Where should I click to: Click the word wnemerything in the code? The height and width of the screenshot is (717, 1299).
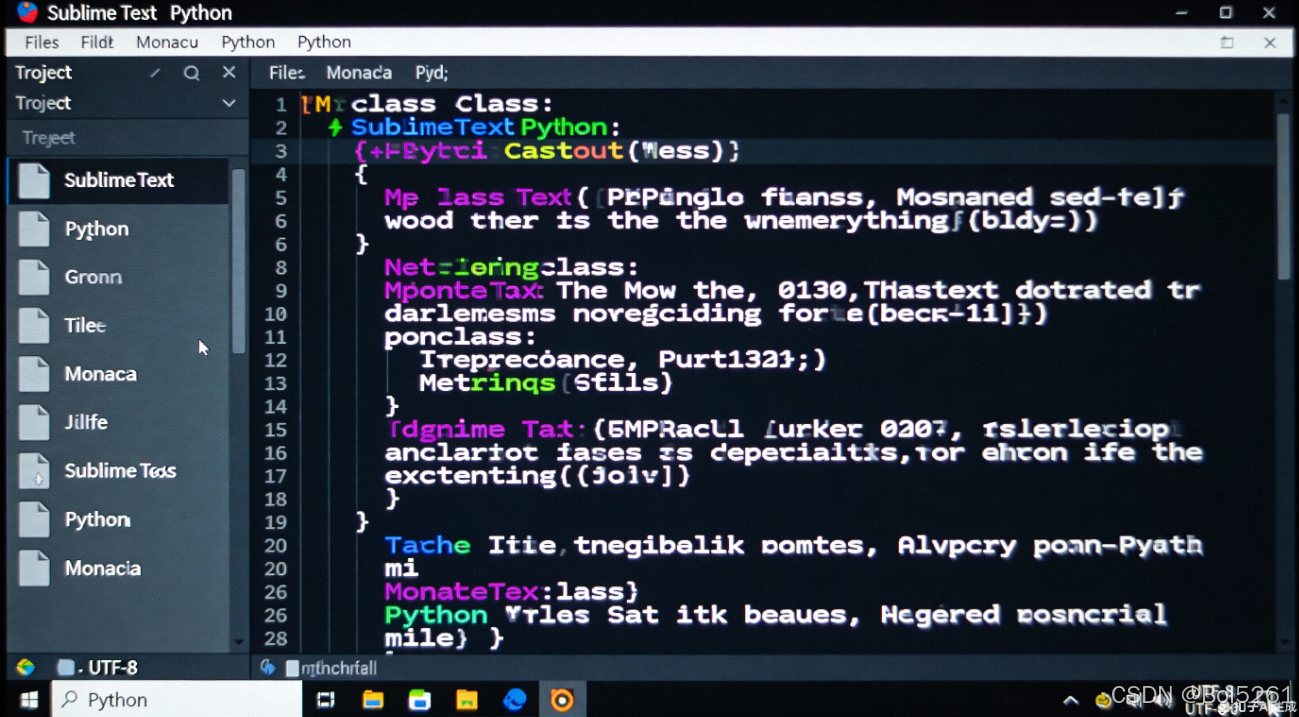click(x=845, y=221)
